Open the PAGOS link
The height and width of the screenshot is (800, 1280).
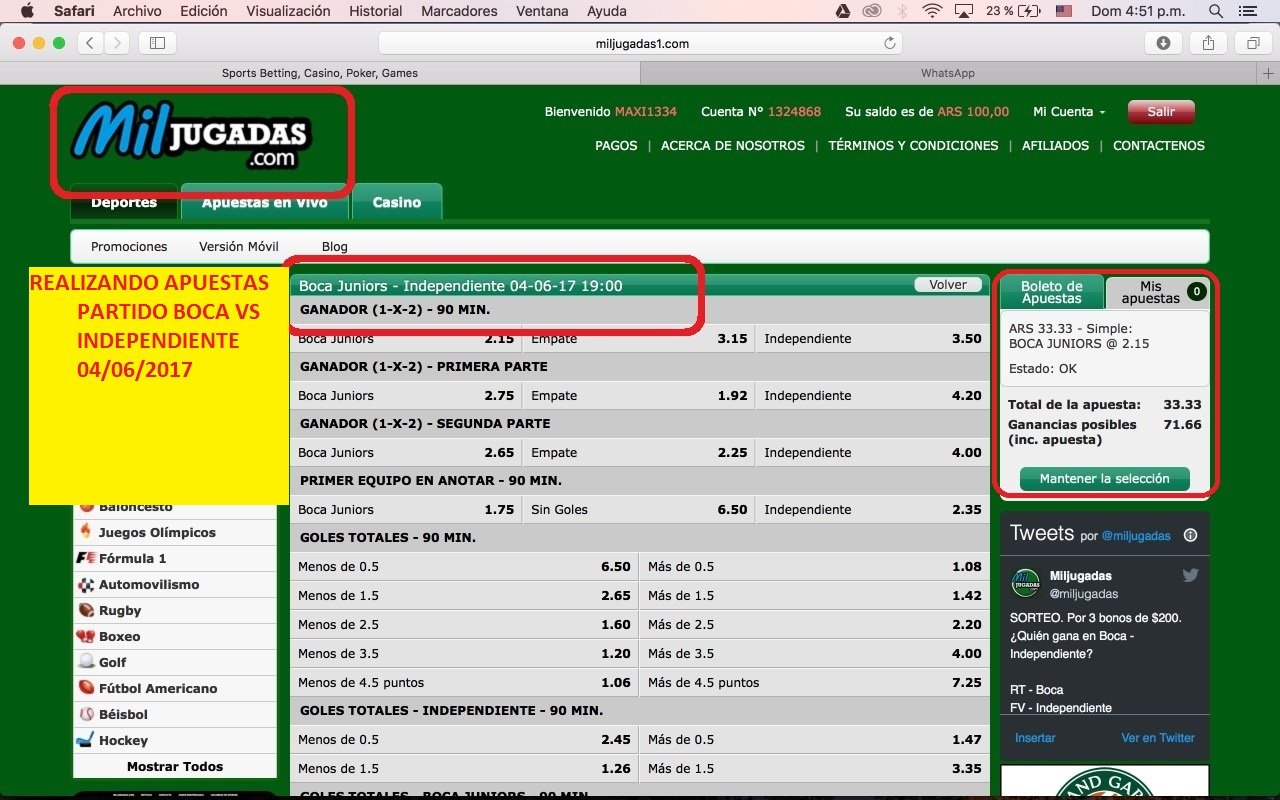coord(616,145)
